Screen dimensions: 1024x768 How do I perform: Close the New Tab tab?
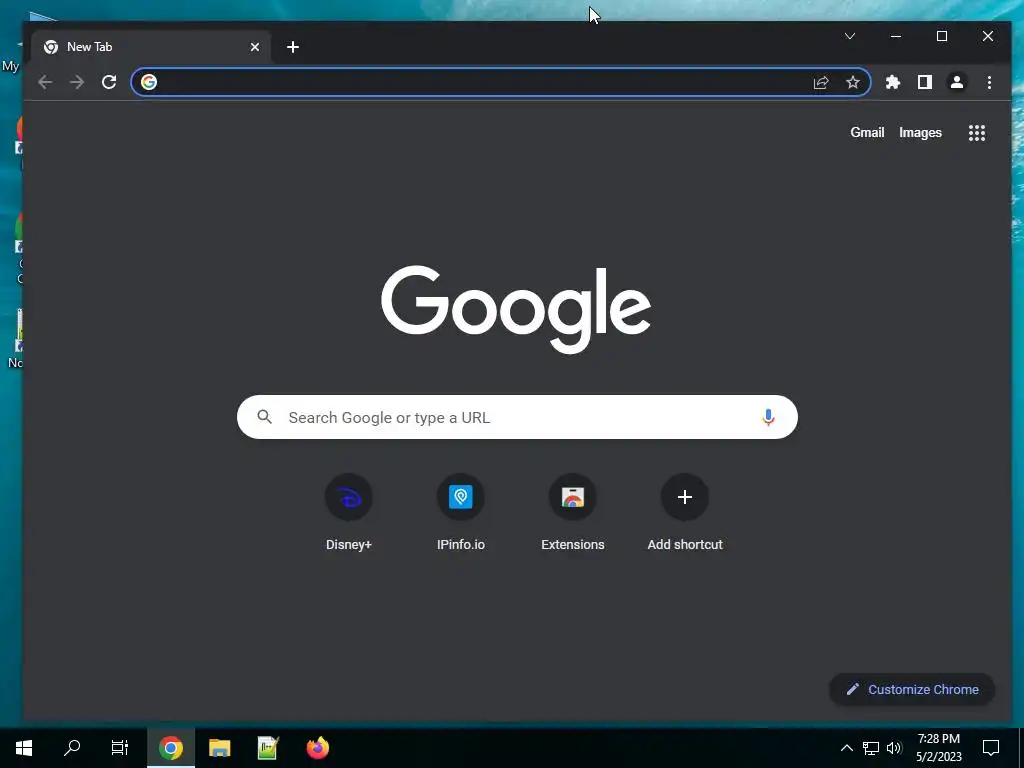coord(255,47)
